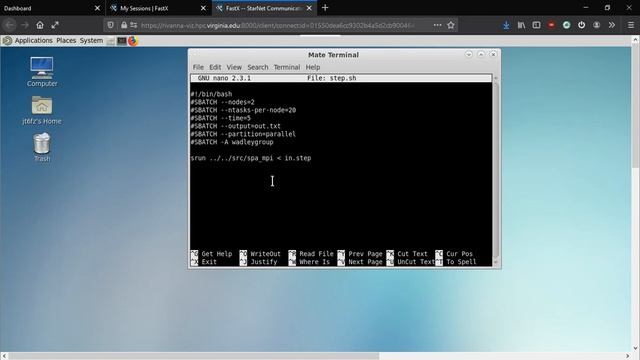Click the 'Where Is' shortcut label in nano
This screenshot has height=360, width=640.
pos(314,262)
